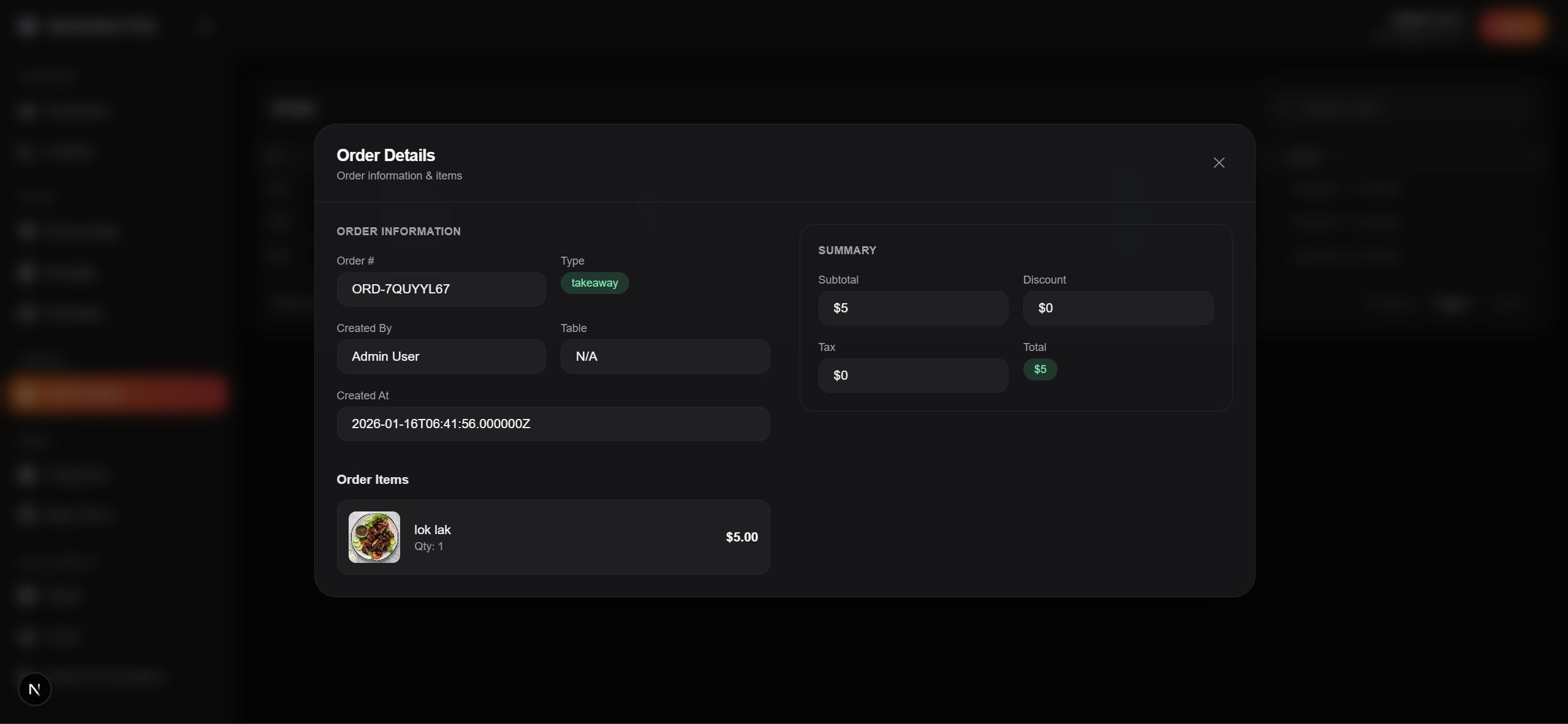Click the green $5 total badge
The width and height of the screenshot is (1568, 724).
click(x=1039, y=369)
